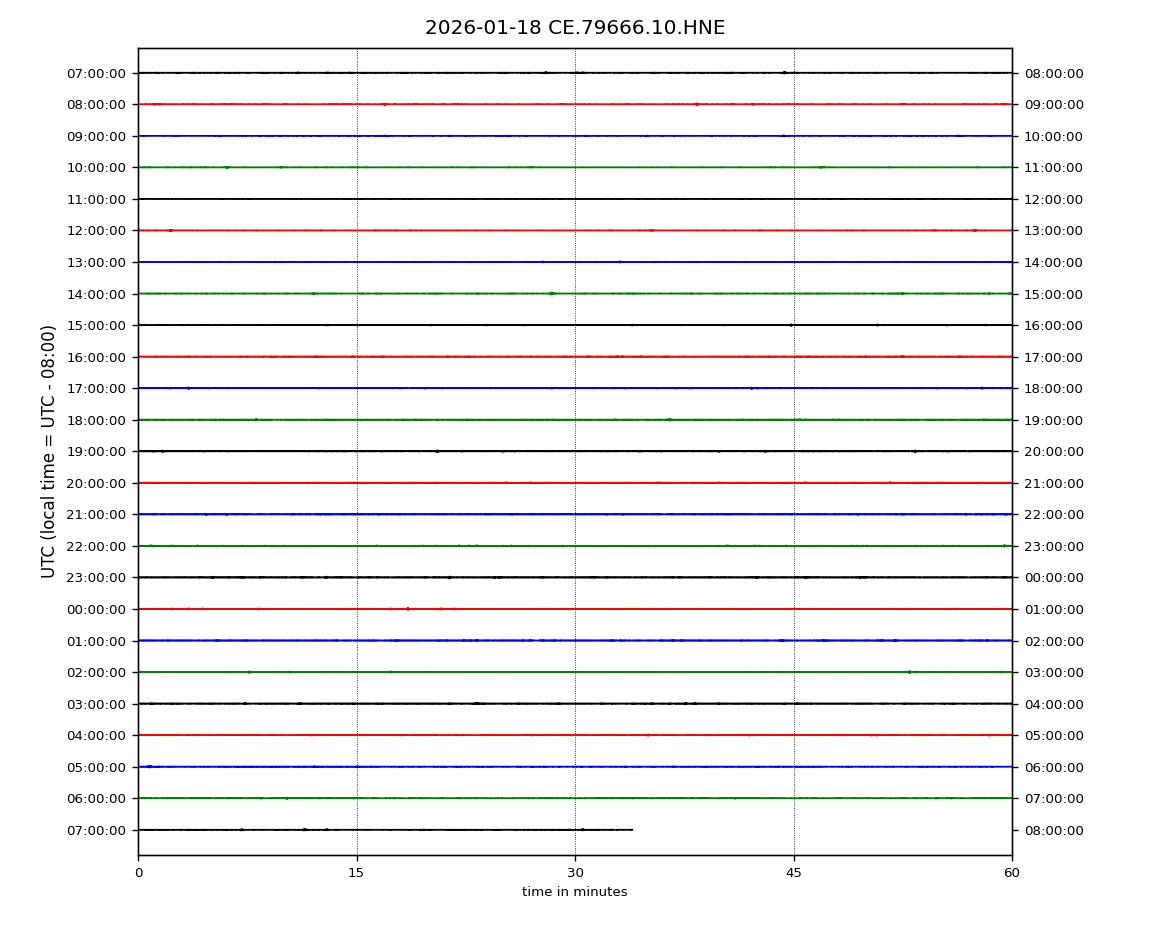Screen dimensions: 1150x950
Task: Click the left-axis 23:00:00 time label
Action: pos(97,578)
